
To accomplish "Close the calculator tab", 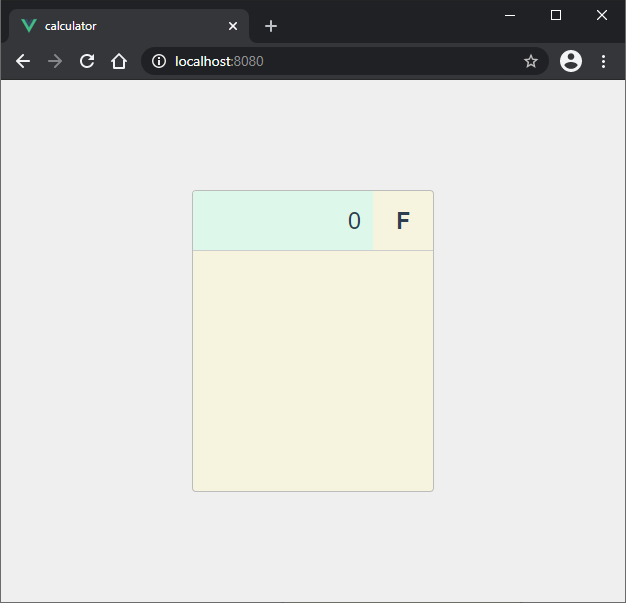I will [x=233, y=26].
